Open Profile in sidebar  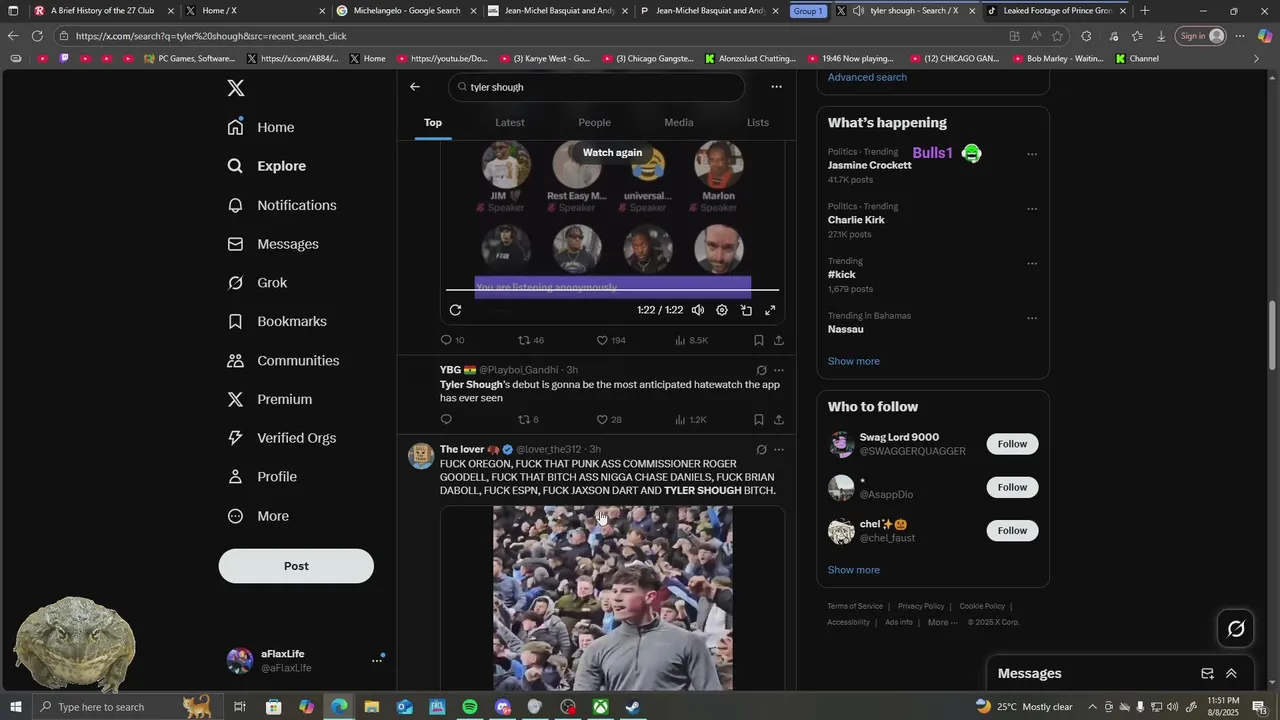pos(262,477)
